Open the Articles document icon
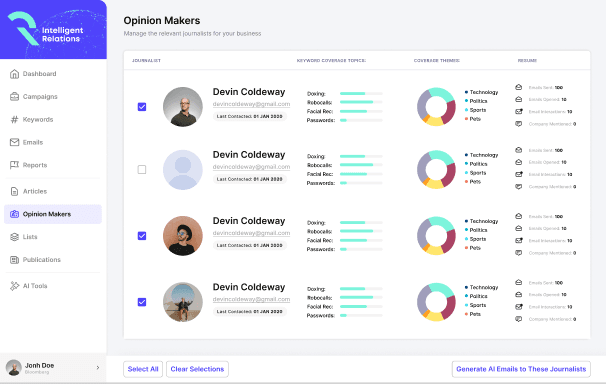The image size is (606, 384). tap(14, 191)
